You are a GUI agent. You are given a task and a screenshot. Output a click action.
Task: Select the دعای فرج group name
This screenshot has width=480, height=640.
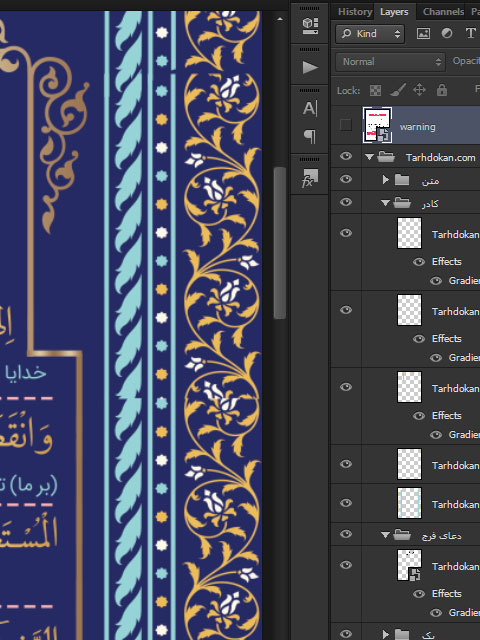pos(441,535)
